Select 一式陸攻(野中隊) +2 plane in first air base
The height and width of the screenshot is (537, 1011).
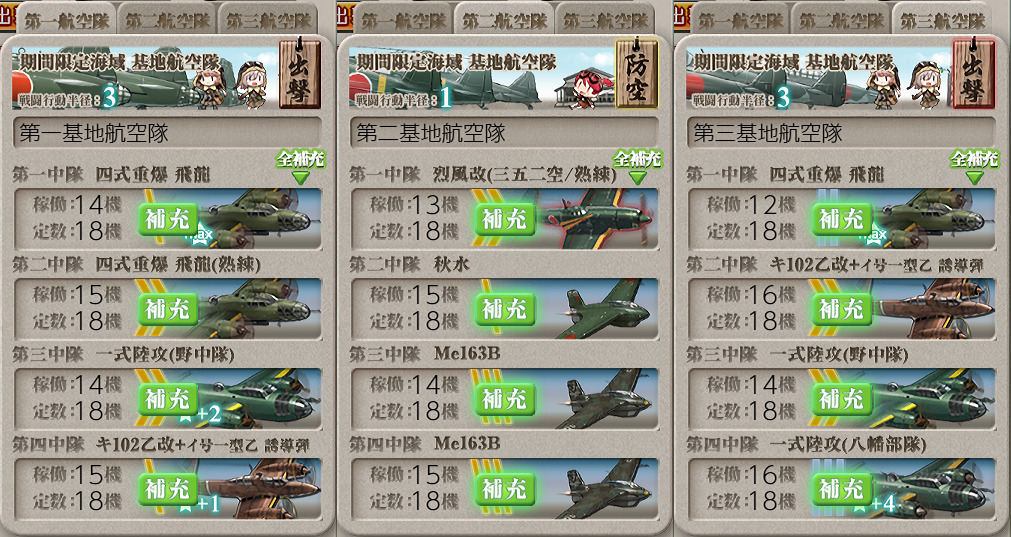(x=258, y=399)
